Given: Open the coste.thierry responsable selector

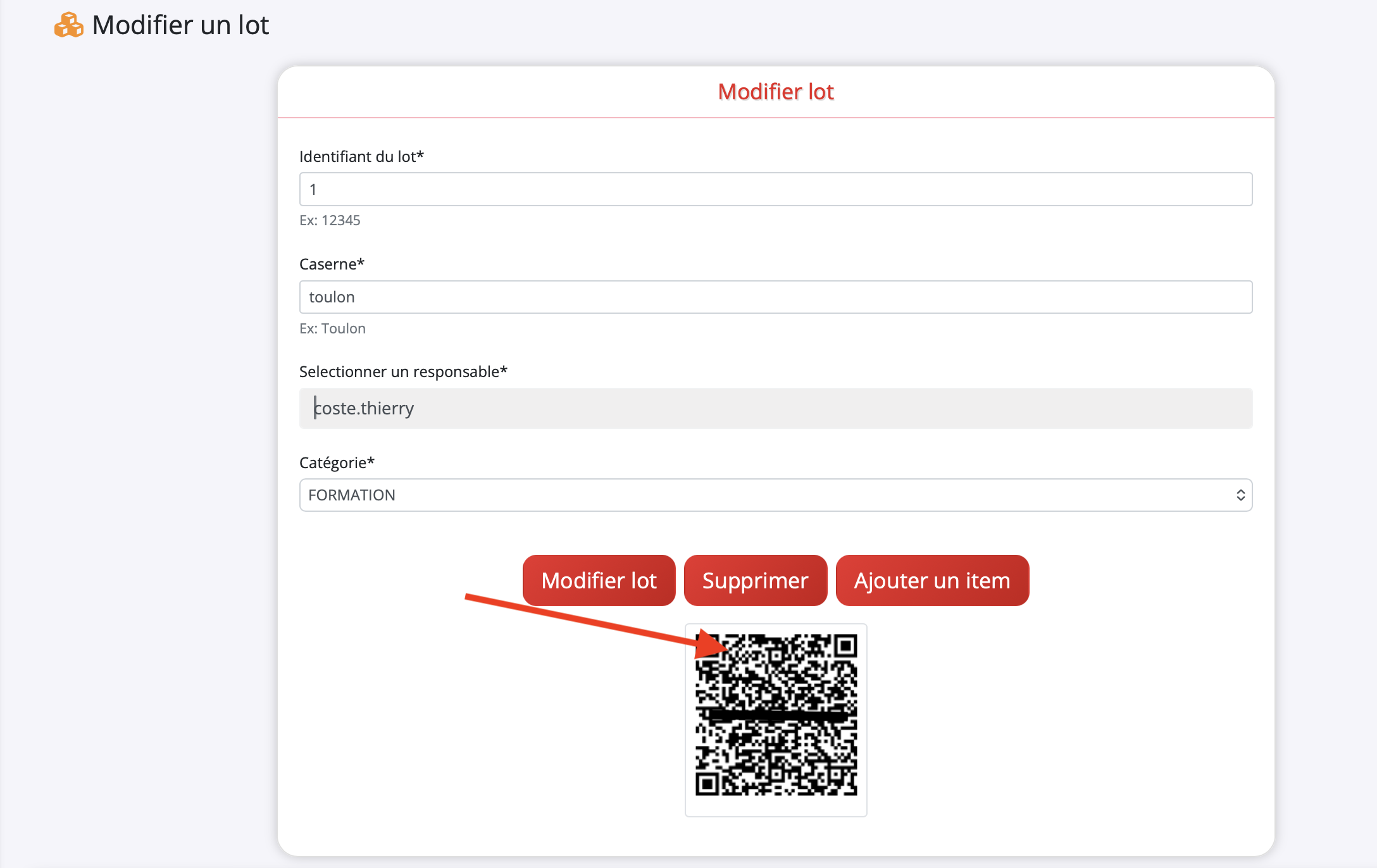Looking at the screenshot, I should coord(775,409).
